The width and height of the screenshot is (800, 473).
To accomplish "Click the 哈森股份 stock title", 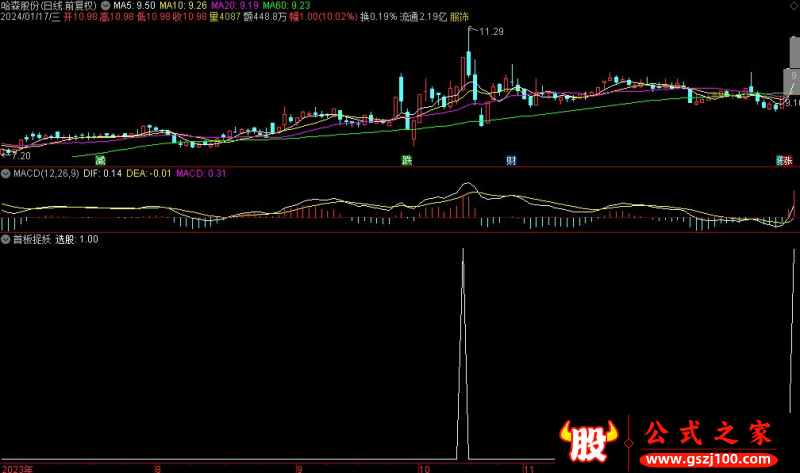I will pos(22,5).
